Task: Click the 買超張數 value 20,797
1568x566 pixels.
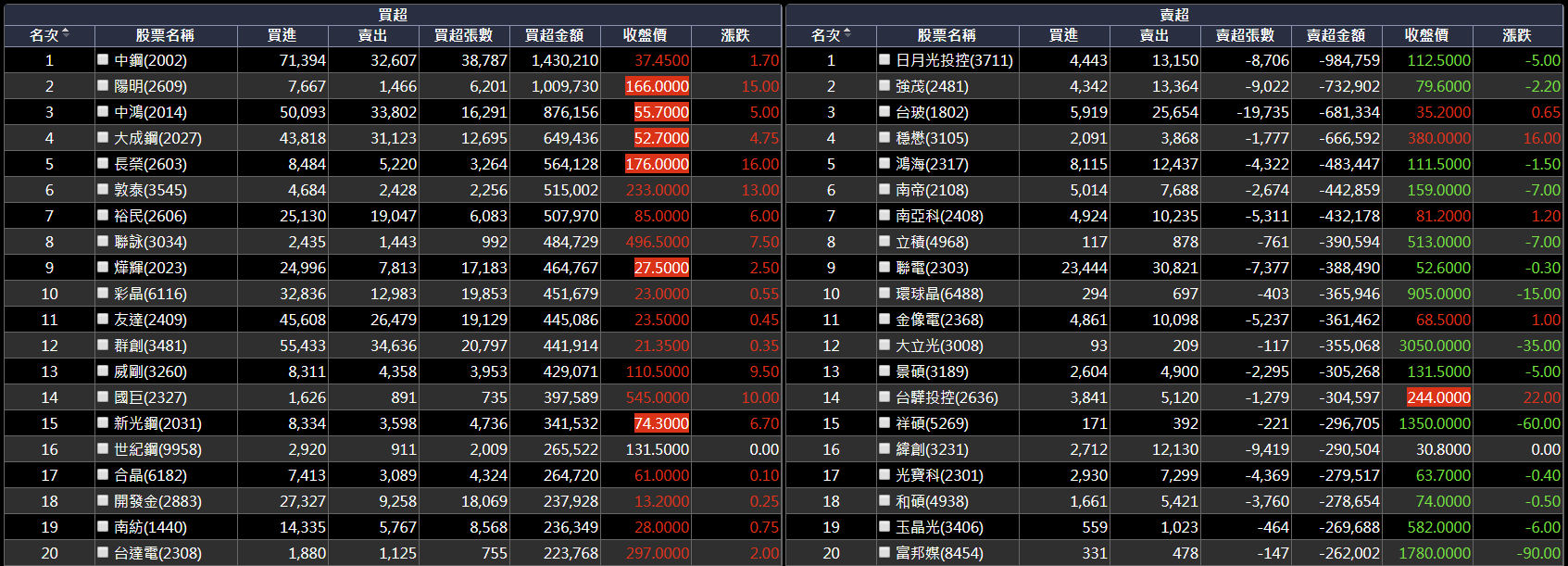Action: tap(484, 346)
